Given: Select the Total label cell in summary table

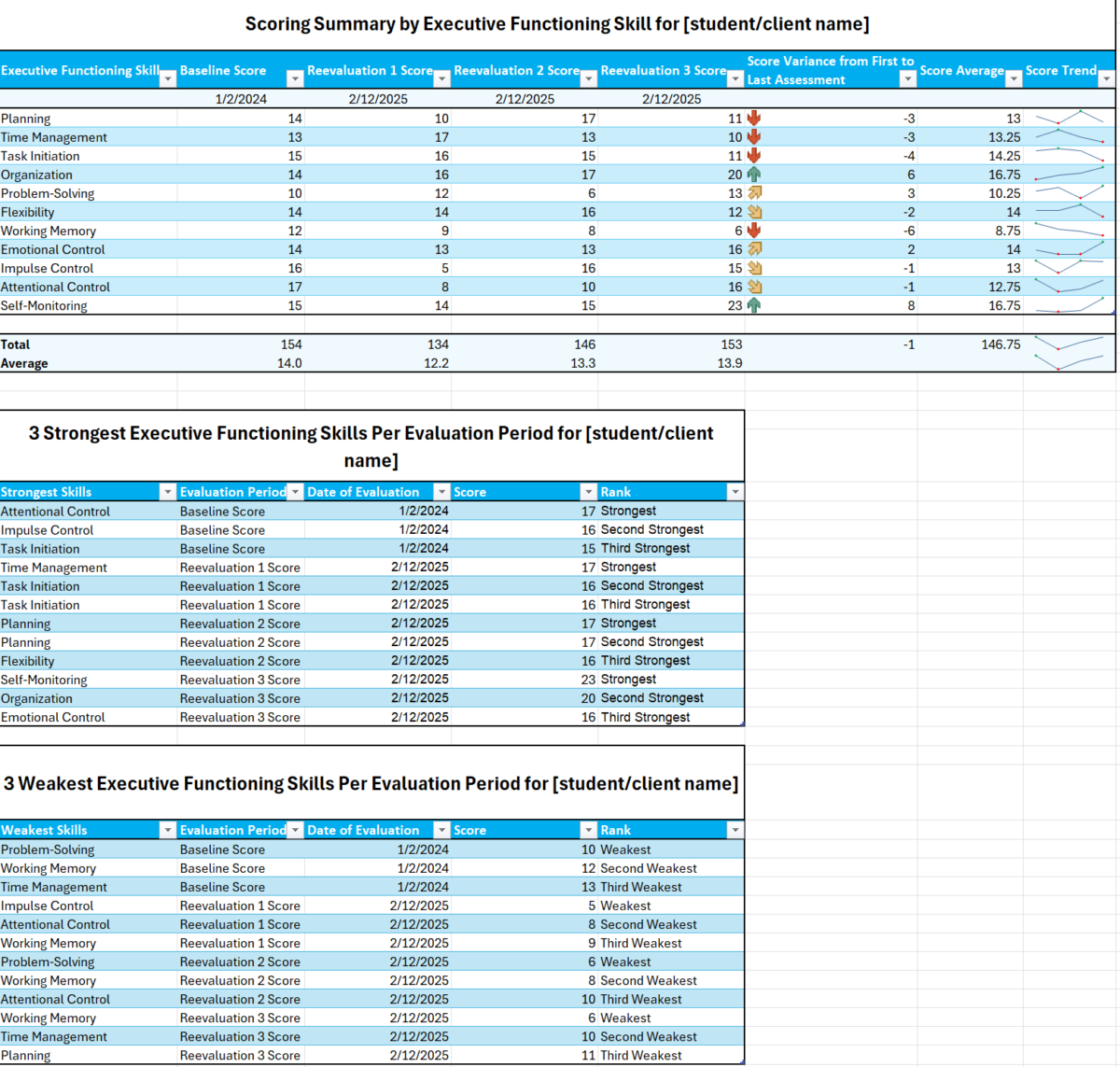Looking at the screenshot, I should click(x=89, y=344).
